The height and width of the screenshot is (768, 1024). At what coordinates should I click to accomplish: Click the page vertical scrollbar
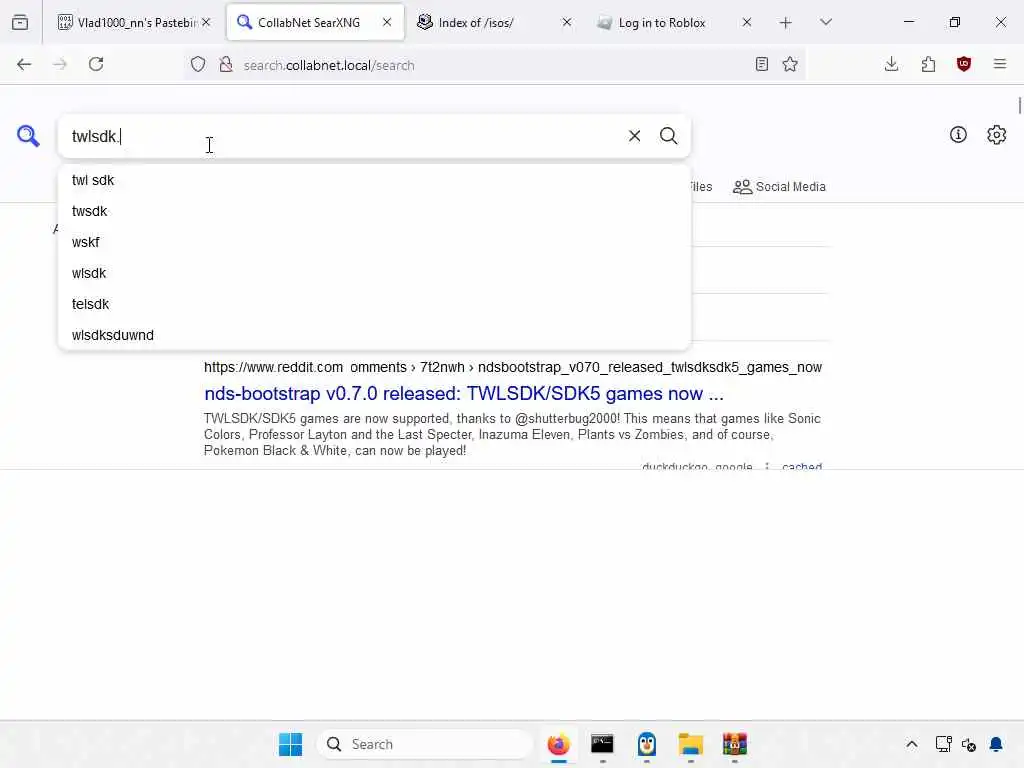[x=1019, y=104]
